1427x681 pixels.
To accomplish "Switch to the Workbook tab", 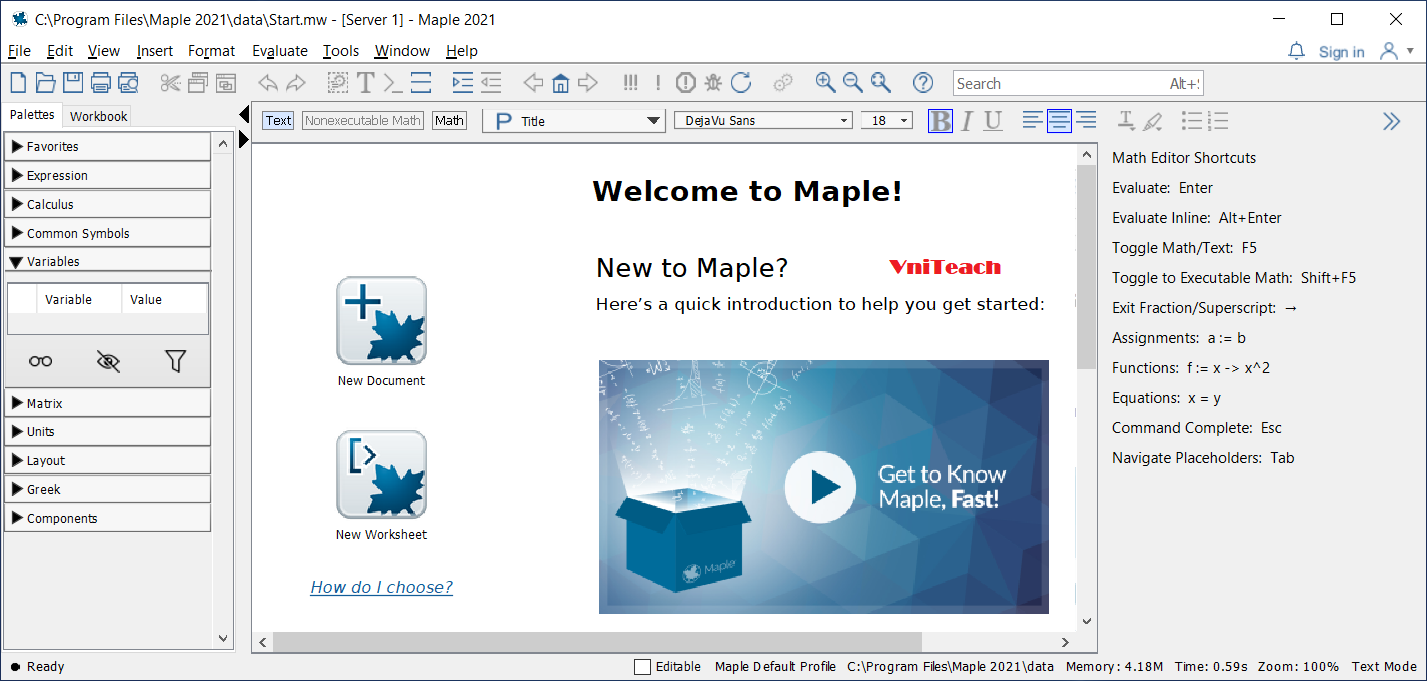I will tap(99, 116).
